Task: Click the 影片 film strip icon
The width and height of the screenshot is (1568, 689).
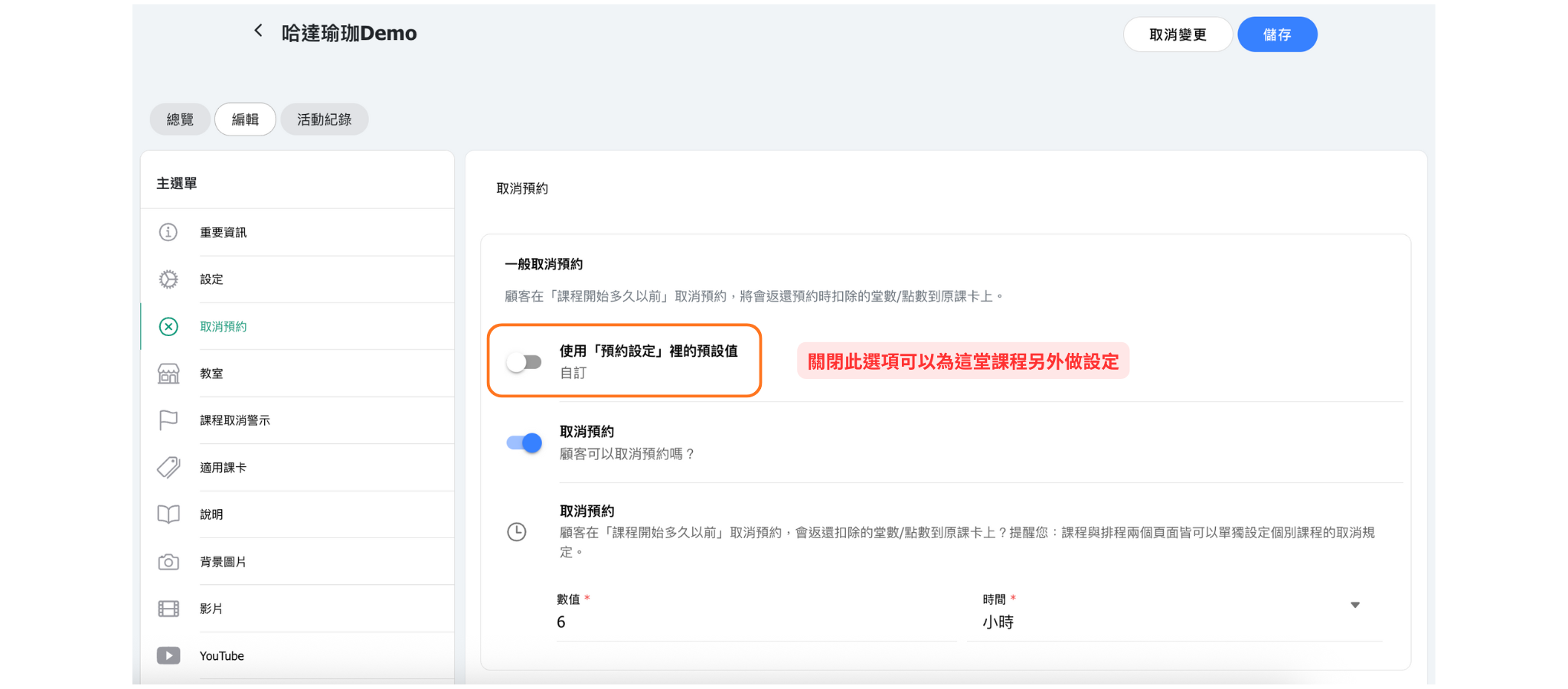Action: click(168, 609)
